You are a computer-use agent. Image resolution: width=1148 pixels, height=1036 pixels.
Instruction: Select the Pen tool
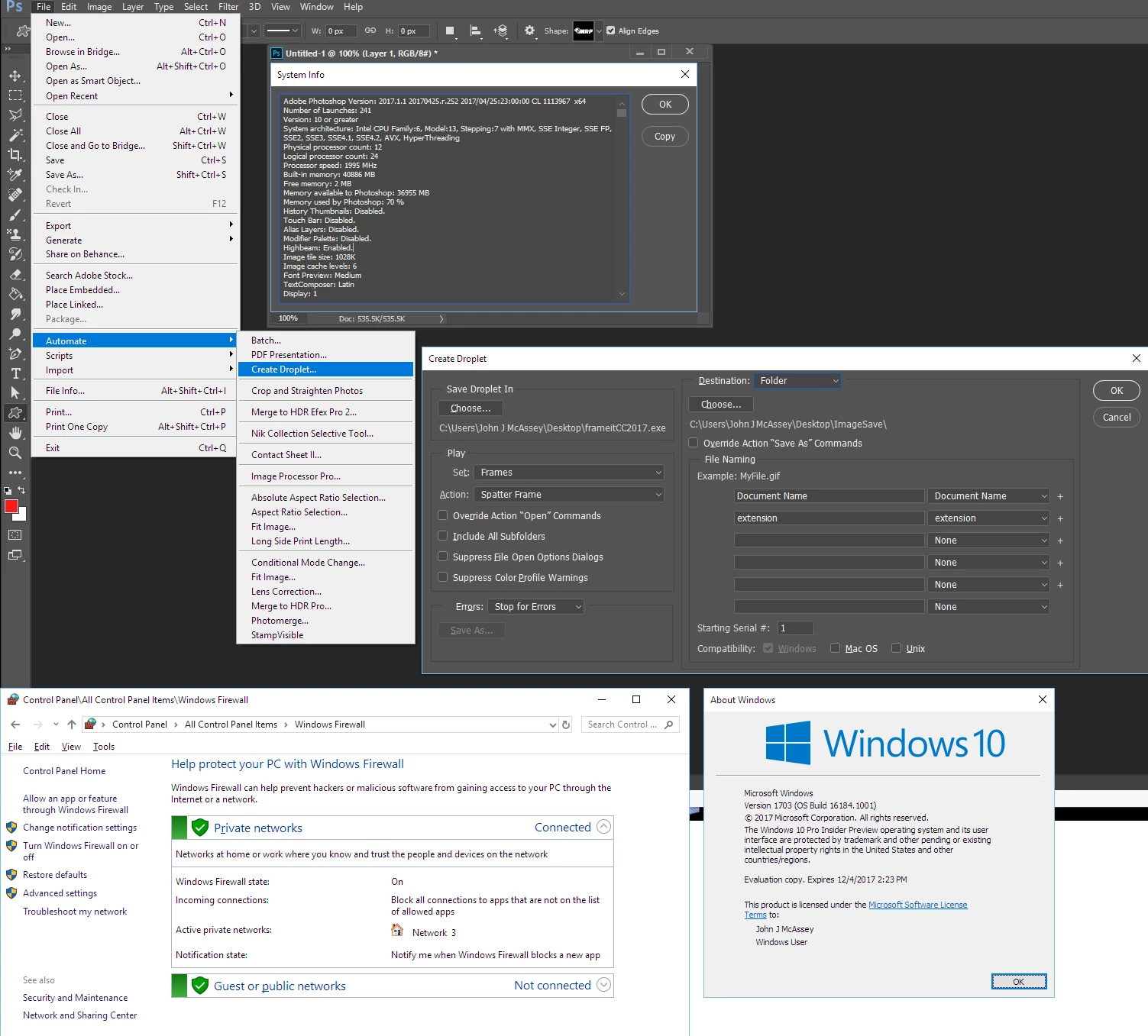pyautogui.click(x=15, y=353)
